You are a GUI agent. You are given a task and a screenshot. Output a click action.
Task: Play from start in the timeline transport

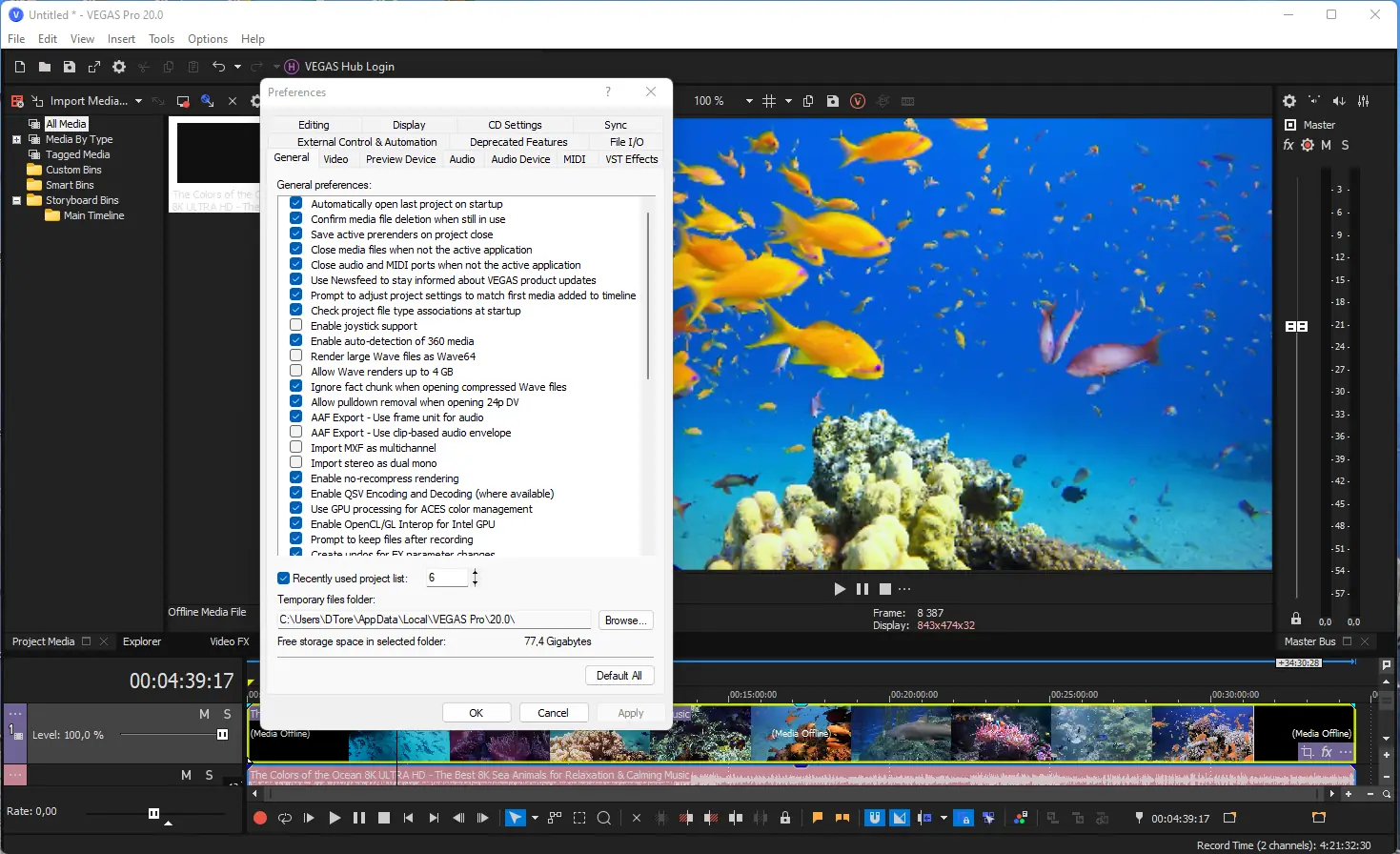coord(309,818)
